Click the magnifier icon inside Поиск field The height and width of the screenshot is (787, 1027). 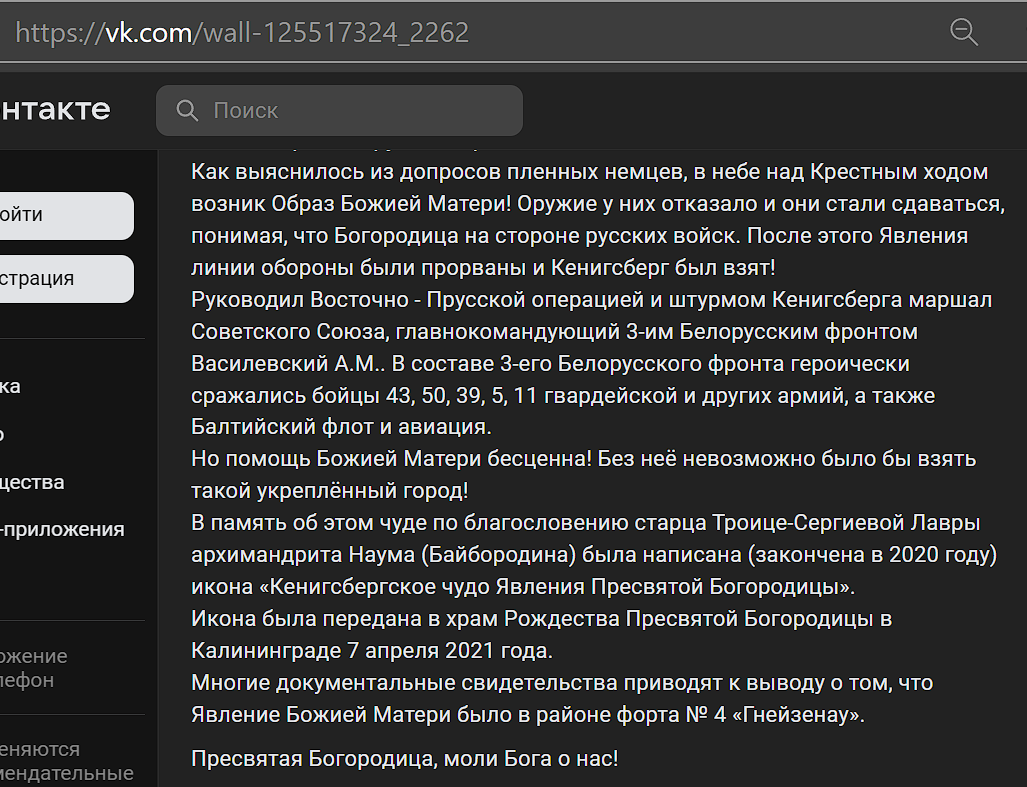coord(187,110)
